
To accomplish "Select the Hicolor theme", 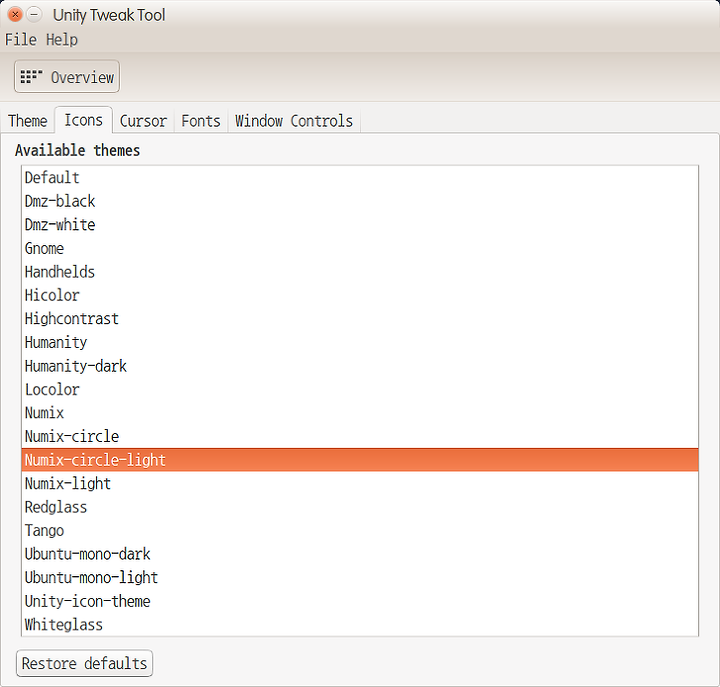I will (x=360, y=295).
